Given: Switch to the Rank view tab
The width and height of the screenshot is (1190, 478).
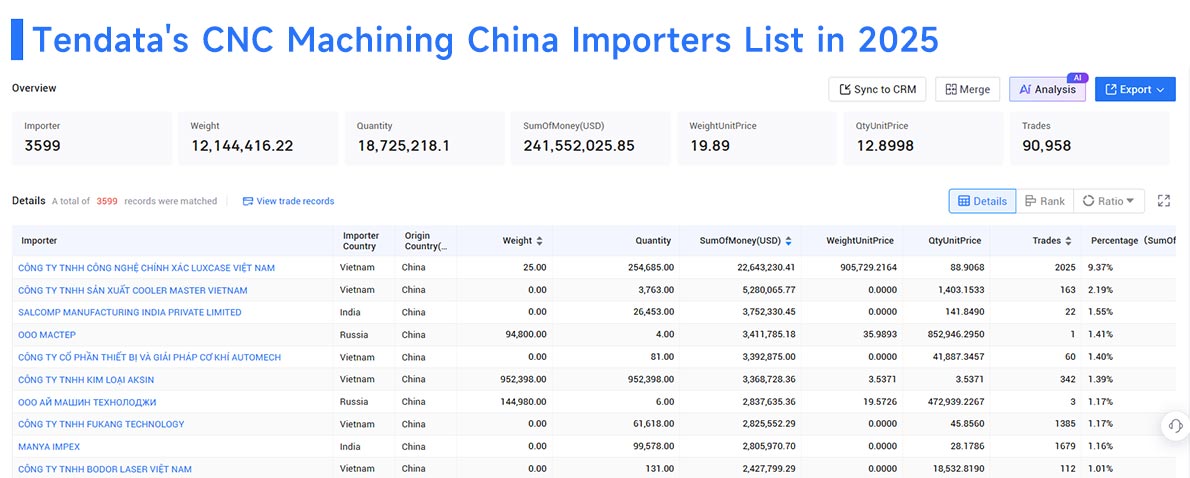Looking at the screenshot, I should (1044, 201).
